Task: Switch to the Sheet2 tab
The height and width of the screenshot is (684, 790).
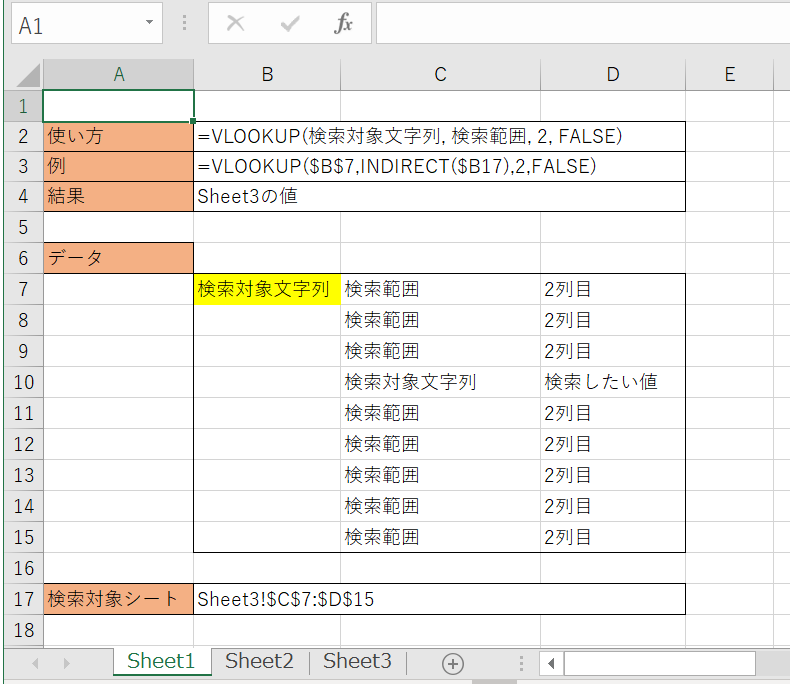Action: point(259,661)
